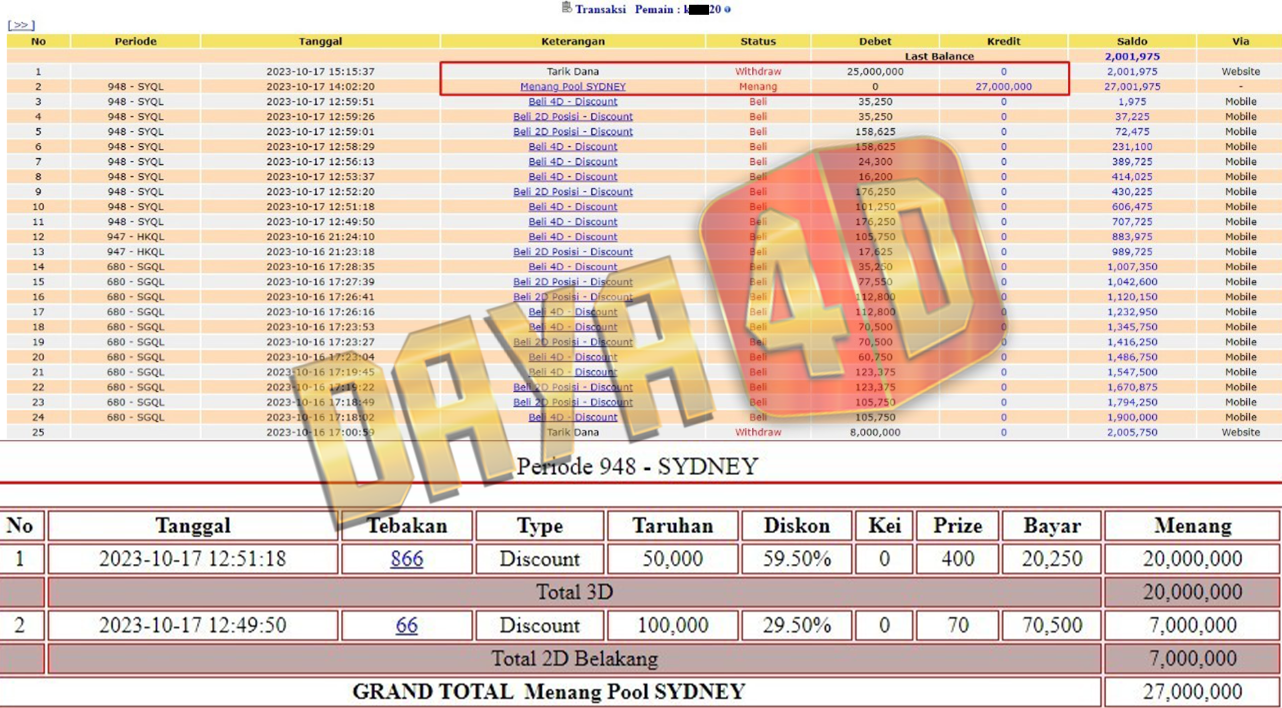Image resolution: width=1282 pixels, height=708 pixels.
Task: Open Beli 2D Posisi - Discount in row 4
Action: [x=572, y=117]
